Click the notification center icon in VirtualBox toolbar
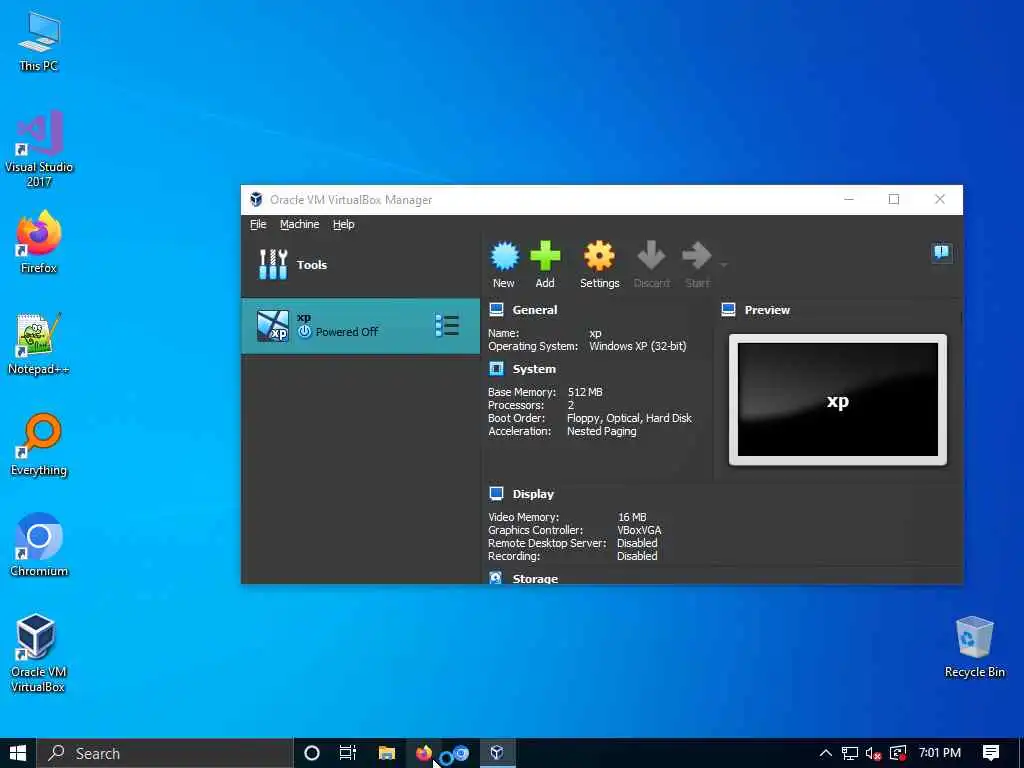Image resolution: width=1024 pixels, height=768 pixels. click(x=941, y=252)
